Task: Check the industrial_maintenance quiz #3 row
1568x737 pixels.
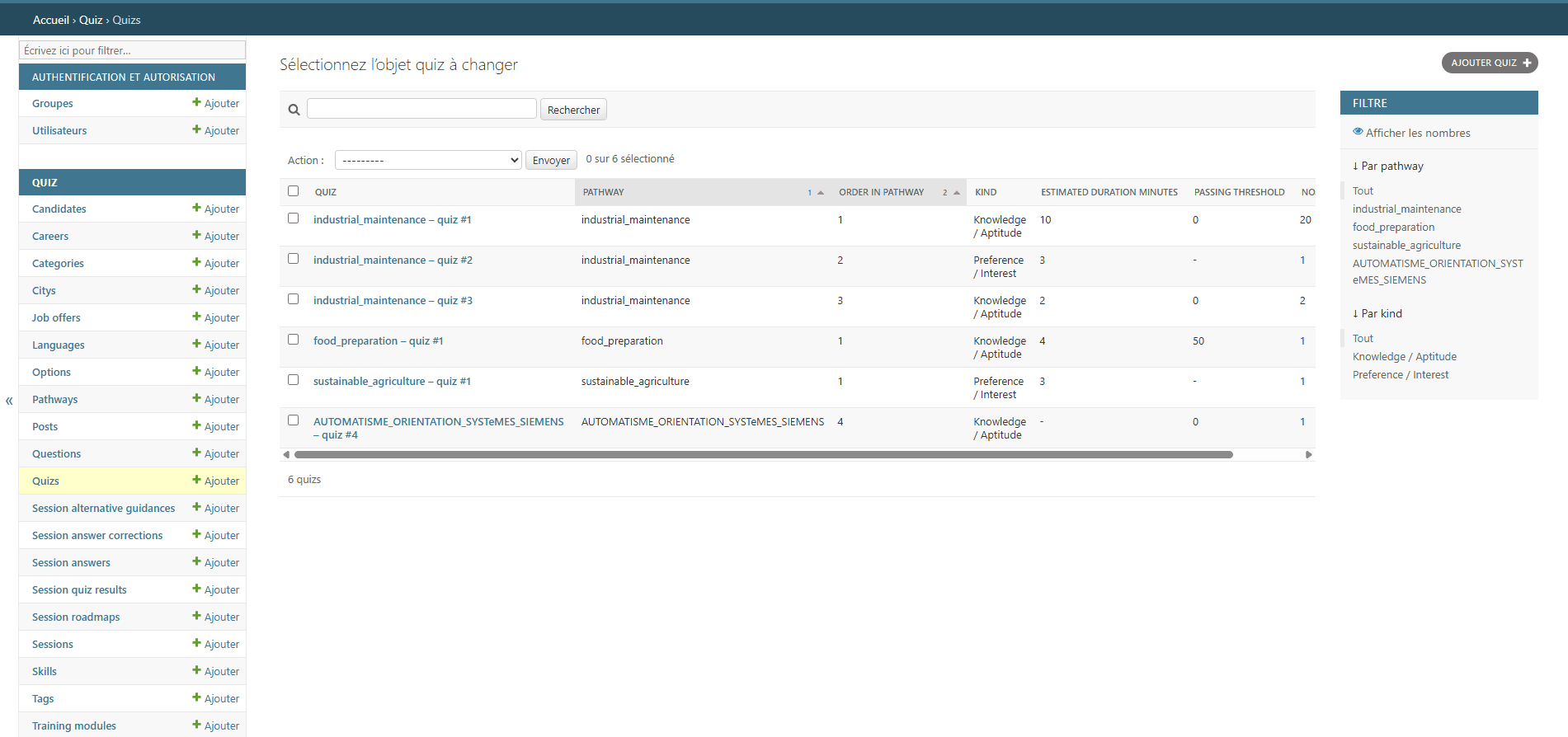Action: [293, 299]
